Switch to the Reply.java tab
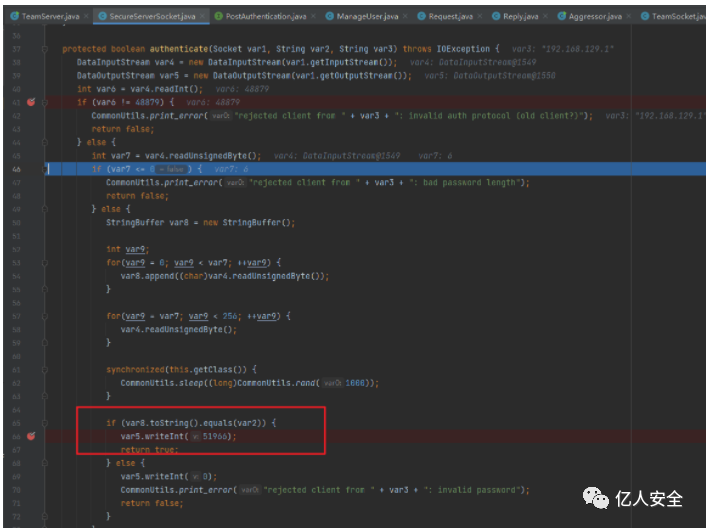 click(520, 16)
